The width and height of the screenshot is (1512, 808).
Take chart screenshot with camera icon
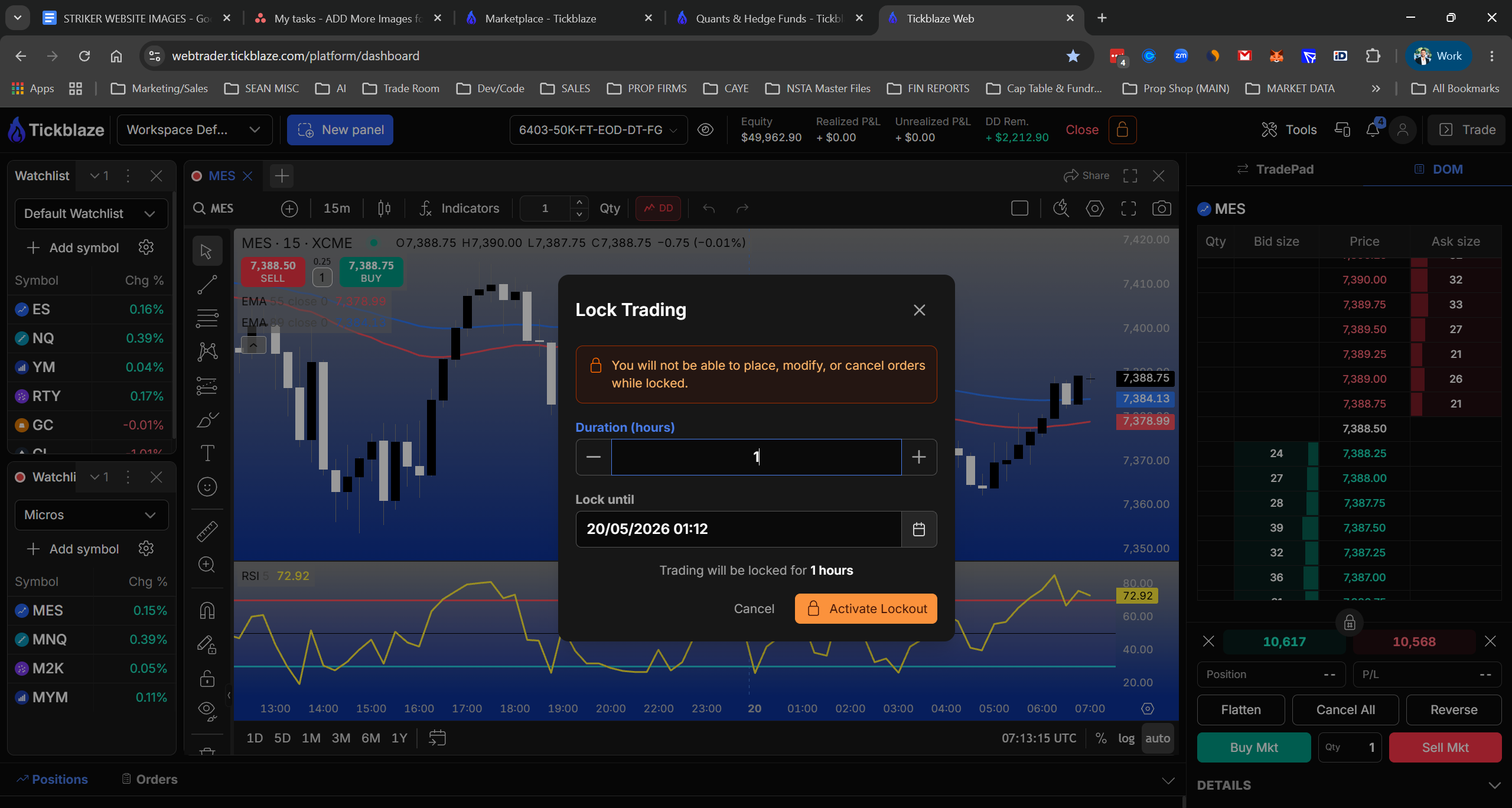[1161, 208]
